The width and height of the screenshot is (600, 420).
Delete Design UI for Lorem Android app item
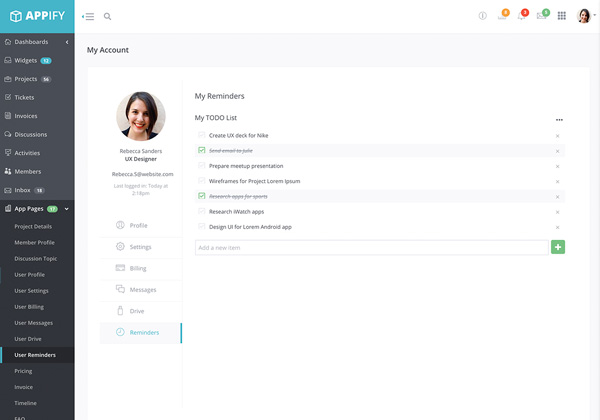(x=558, y=228)
